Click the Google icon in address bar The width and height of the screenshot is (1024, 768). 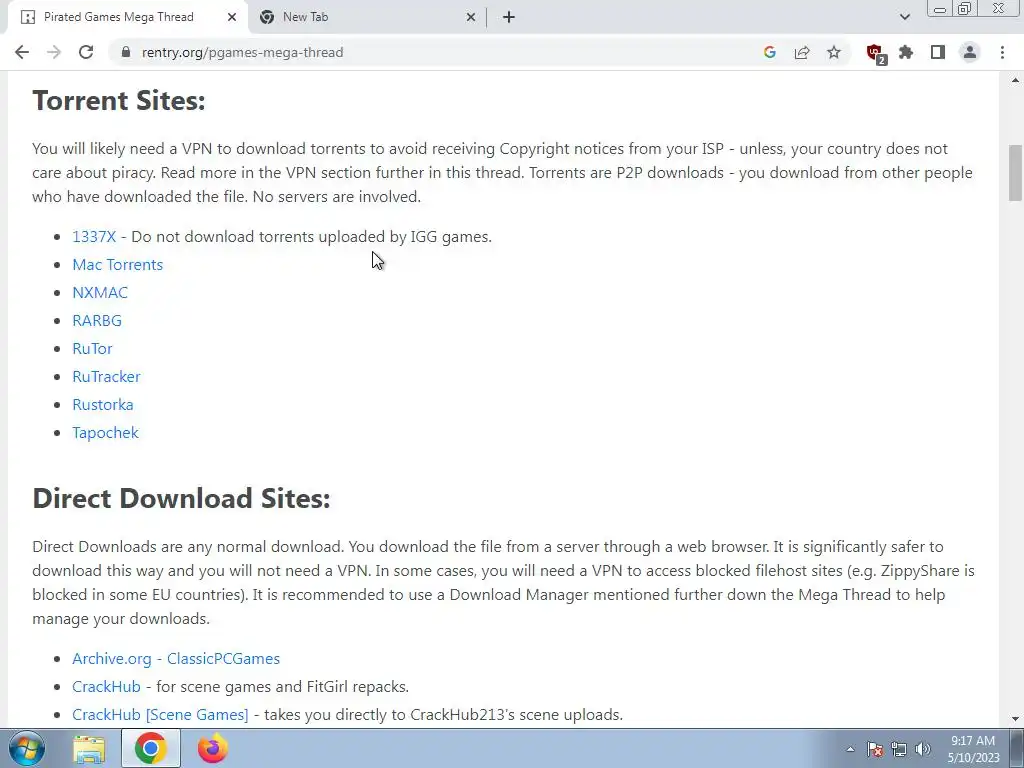pos(769,52)
